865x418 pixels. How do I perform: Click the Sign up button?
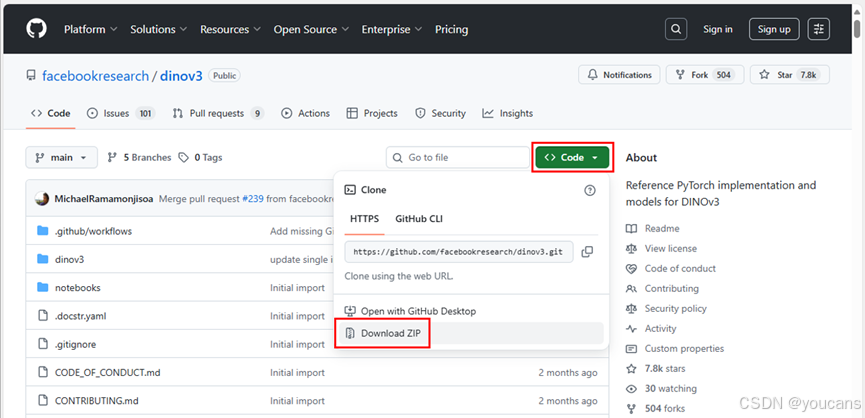click(x=774, y=29)
